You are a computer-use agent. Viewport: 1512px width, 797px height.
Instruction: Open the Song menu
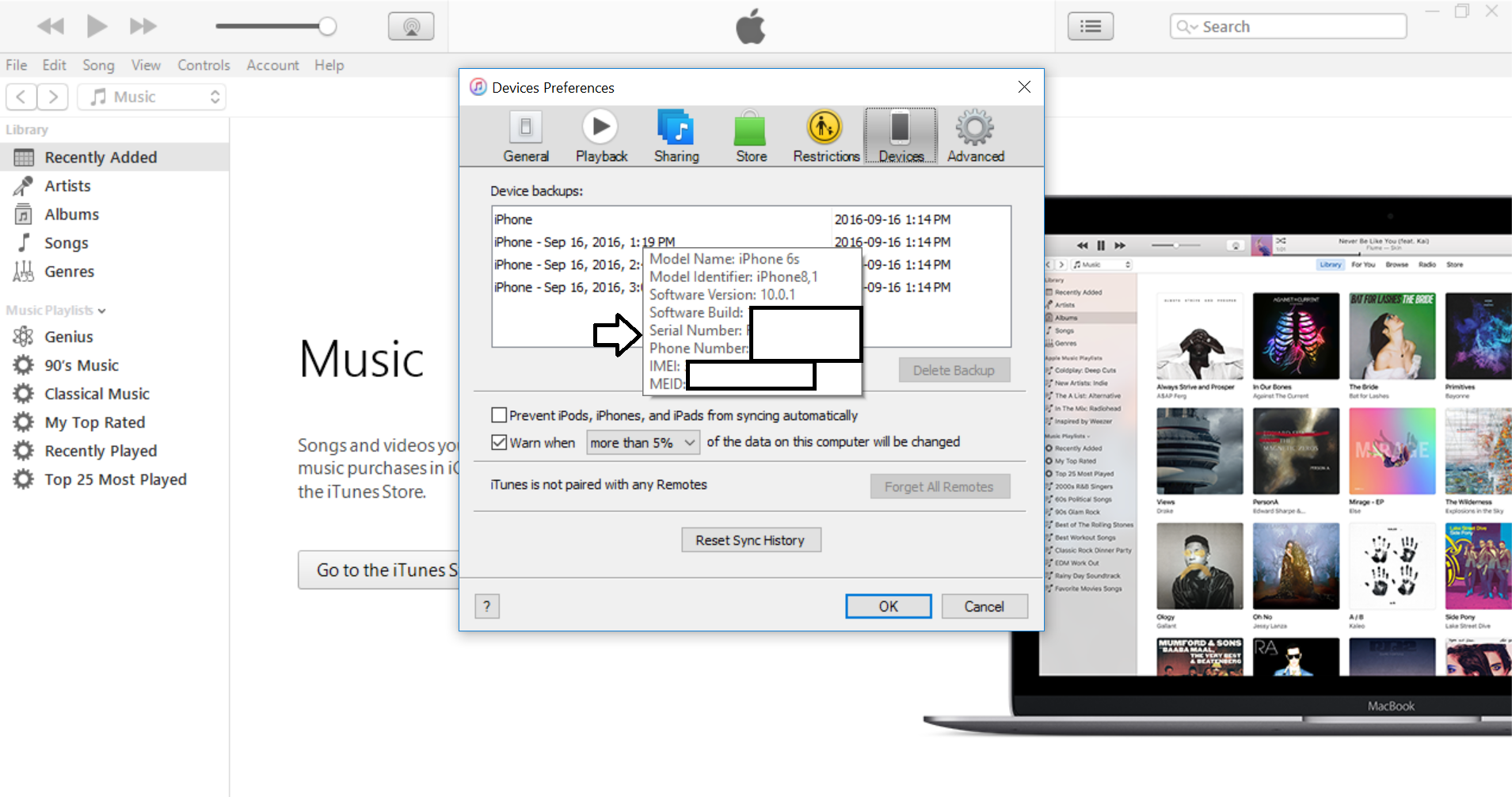[x=98, y=65]
